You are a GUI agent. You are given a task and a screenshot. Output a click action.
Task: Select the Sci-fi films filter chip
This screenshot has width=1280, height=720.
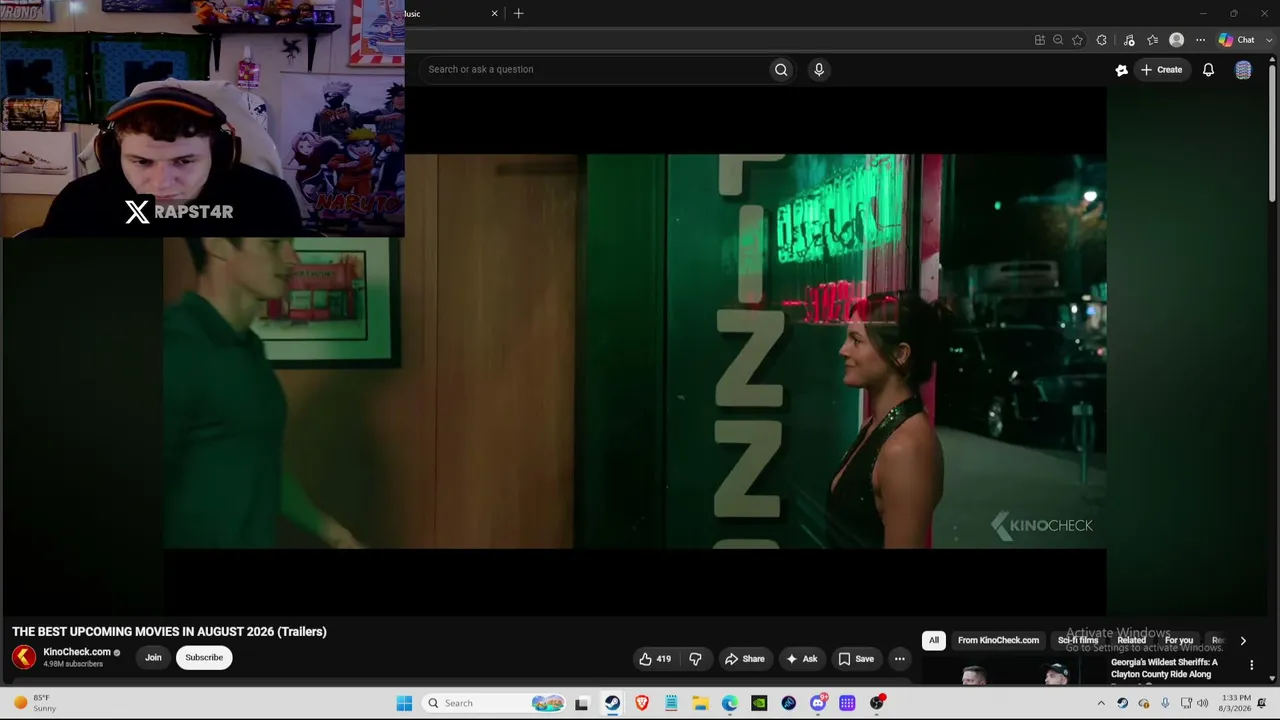pos(1078,641)
